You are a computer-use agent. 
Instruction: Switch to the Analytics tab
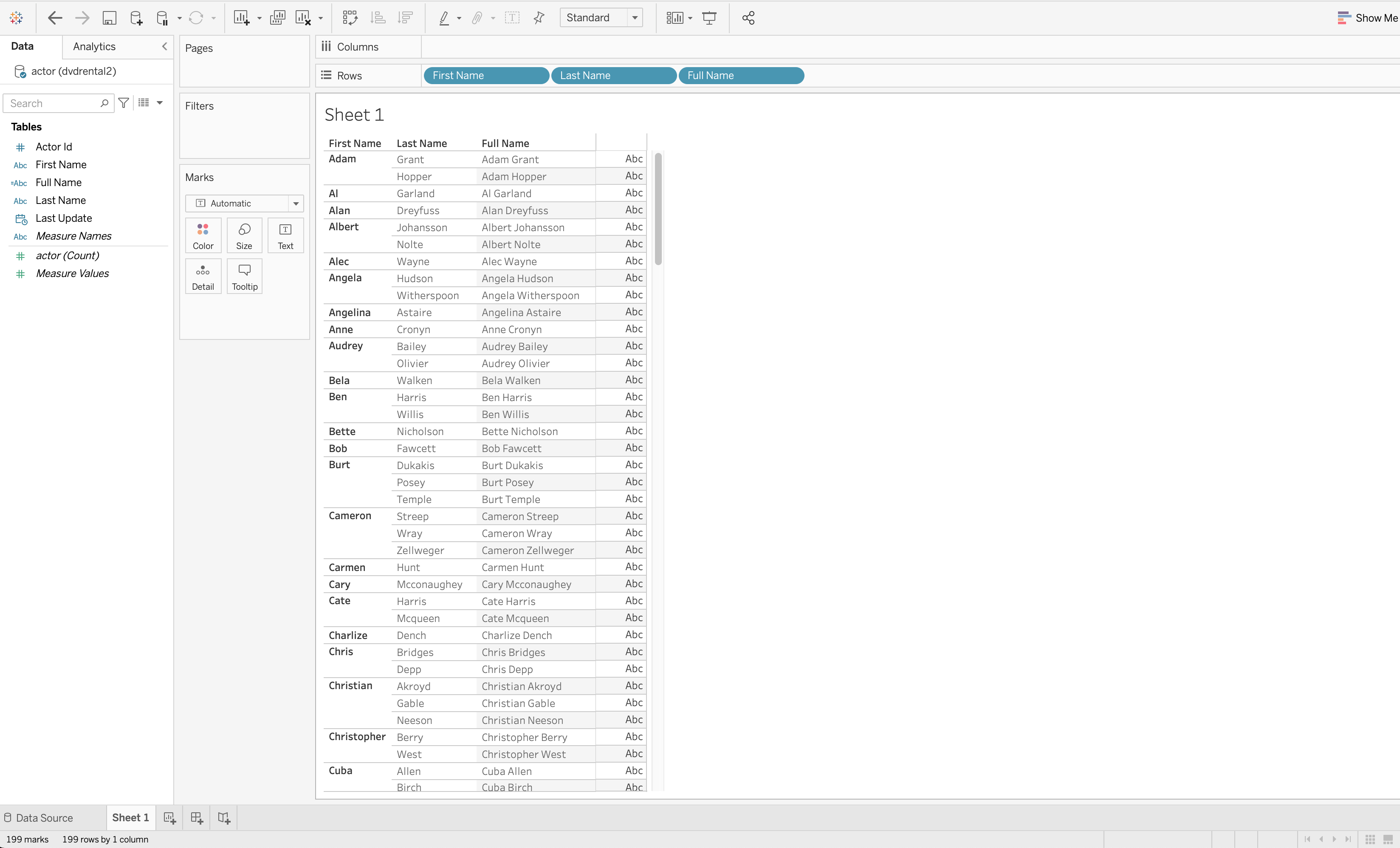coord(93,47)
